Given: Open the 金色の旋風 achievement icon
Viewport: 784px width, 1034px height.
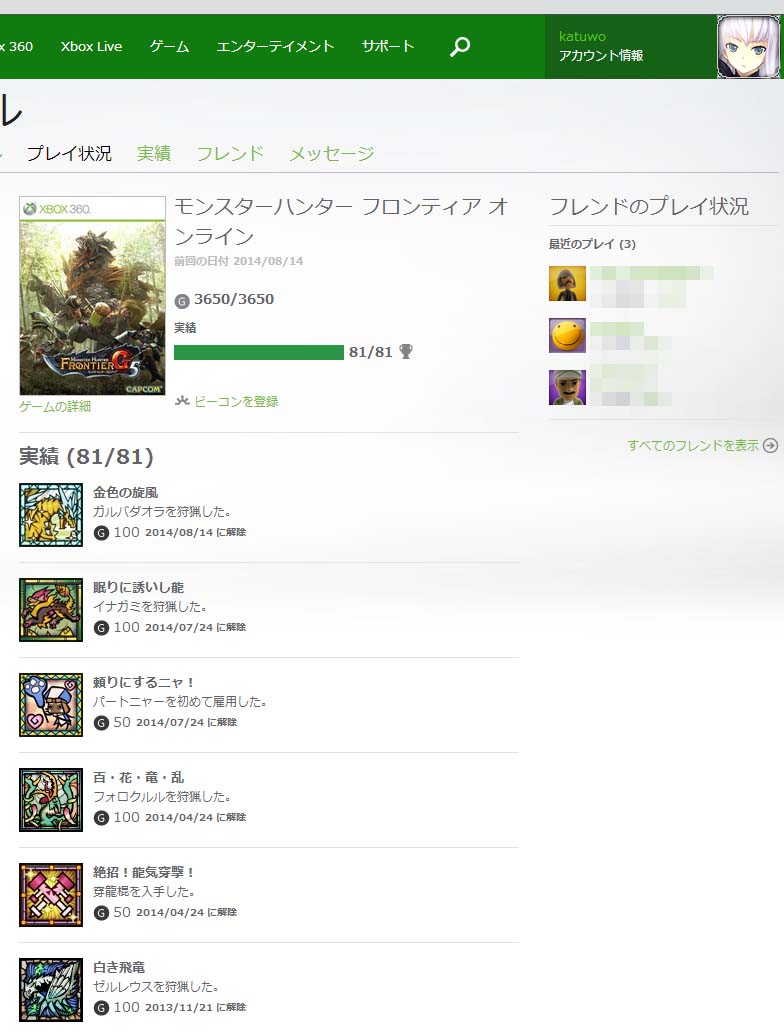Looking at the screenshot, I should (51, 515).
